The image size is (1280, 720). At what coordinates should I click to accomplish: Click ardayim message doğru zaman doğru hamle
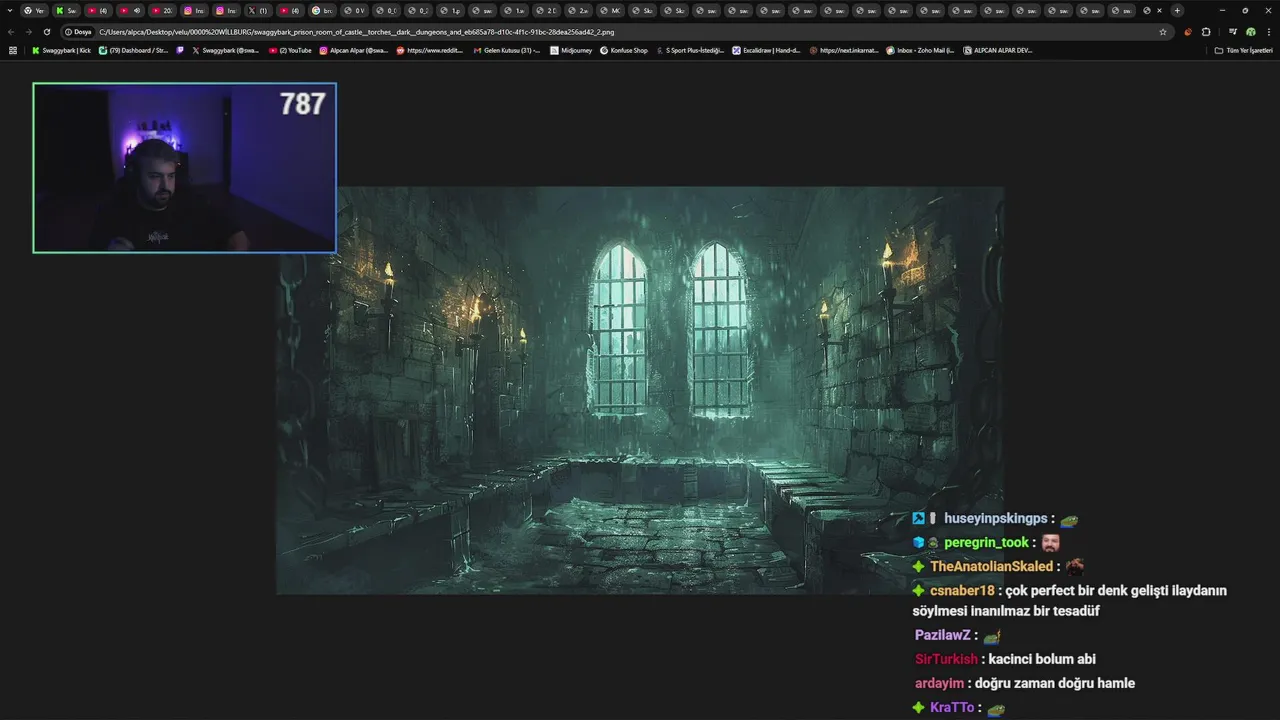[x=1054, y=683]
